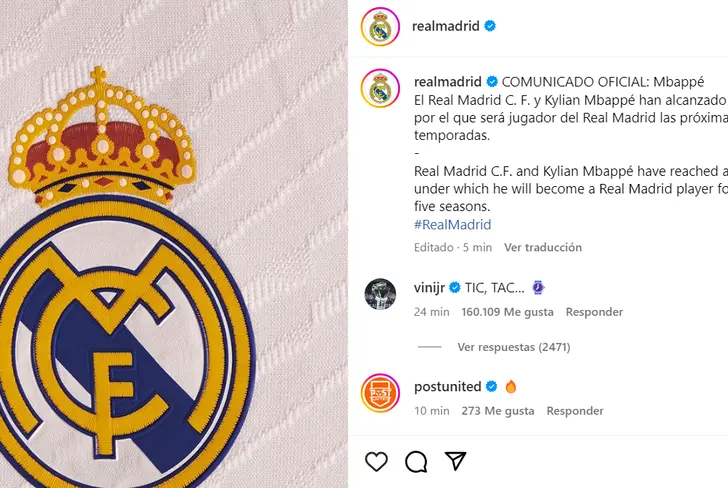
Task: Open the realmadrid header profile picture
Action: click(380, 26)
